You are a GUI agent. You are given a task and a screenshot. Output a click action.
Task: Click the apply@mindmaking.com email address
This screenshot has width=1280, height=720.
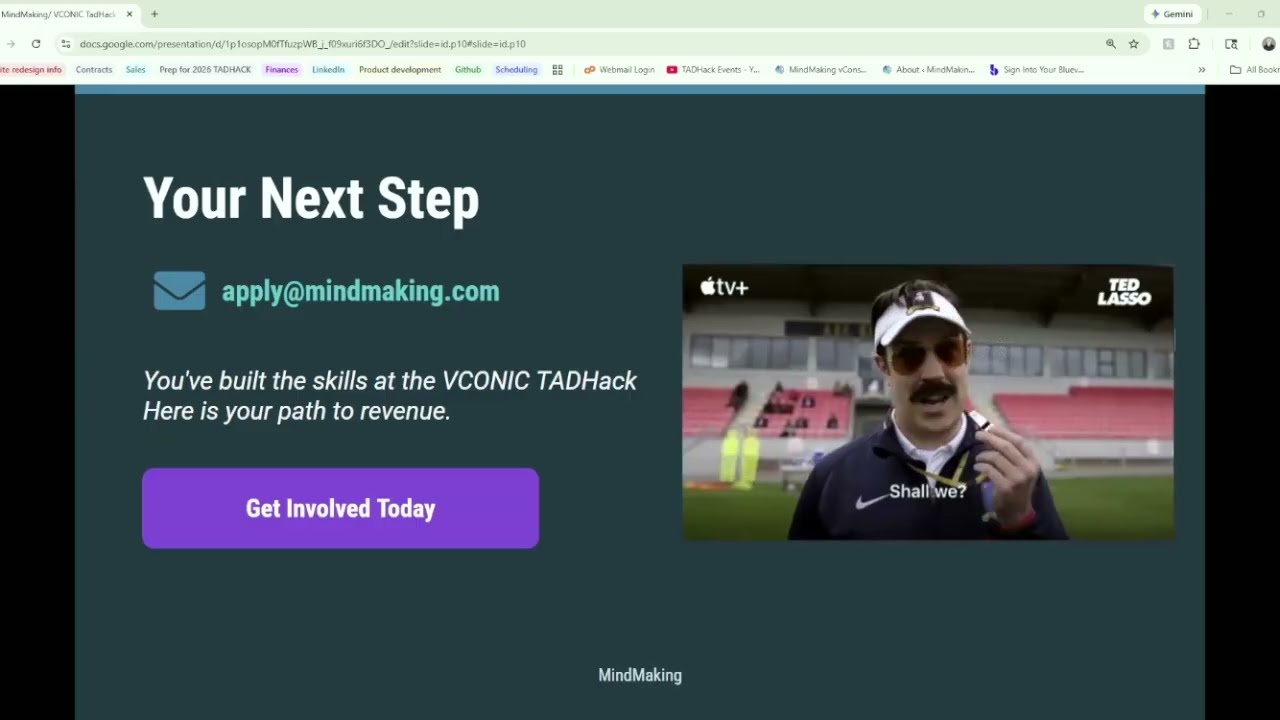coord(360,291)
